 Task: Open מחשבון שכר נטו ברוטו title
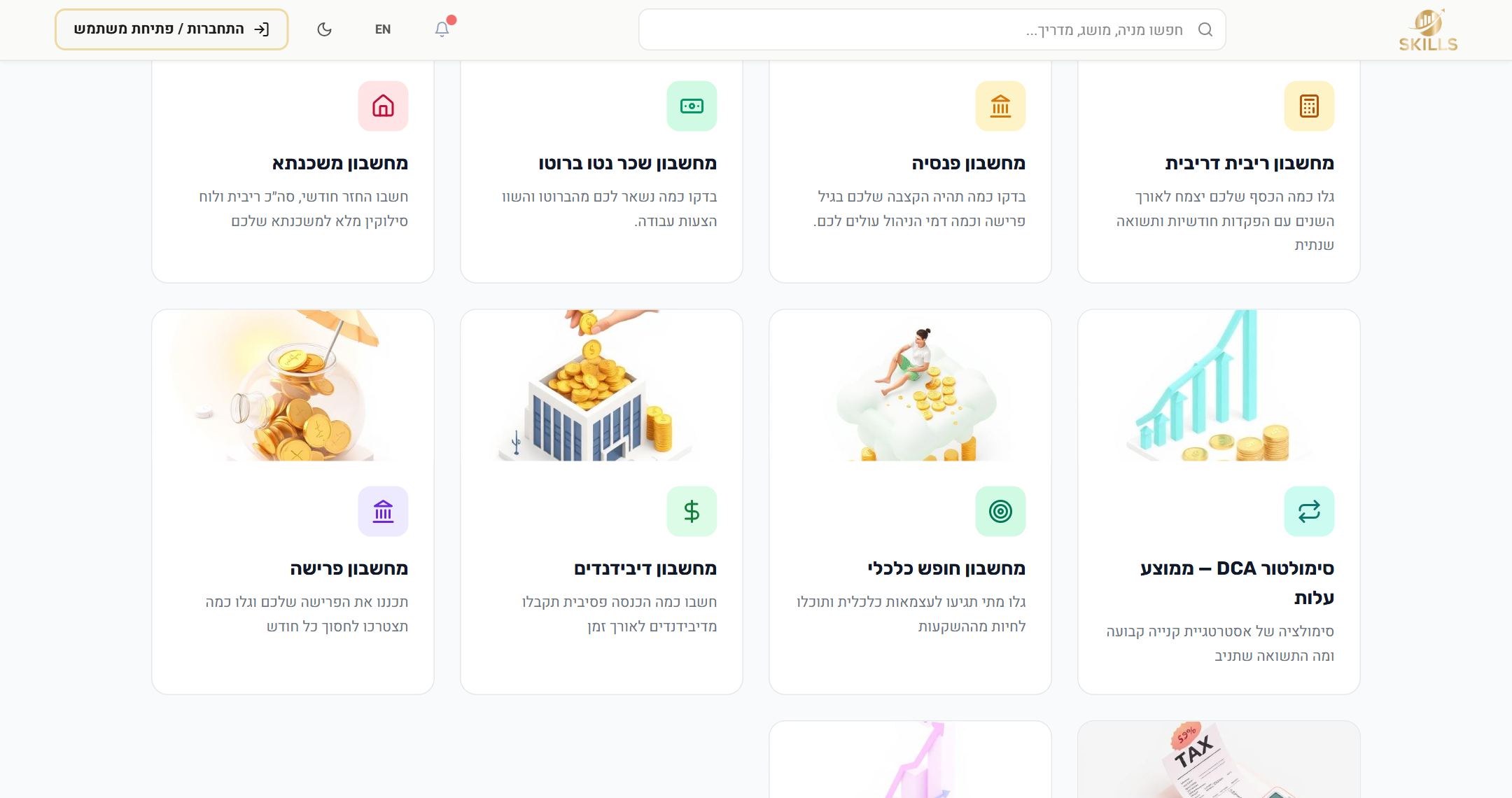coord(627,163)
